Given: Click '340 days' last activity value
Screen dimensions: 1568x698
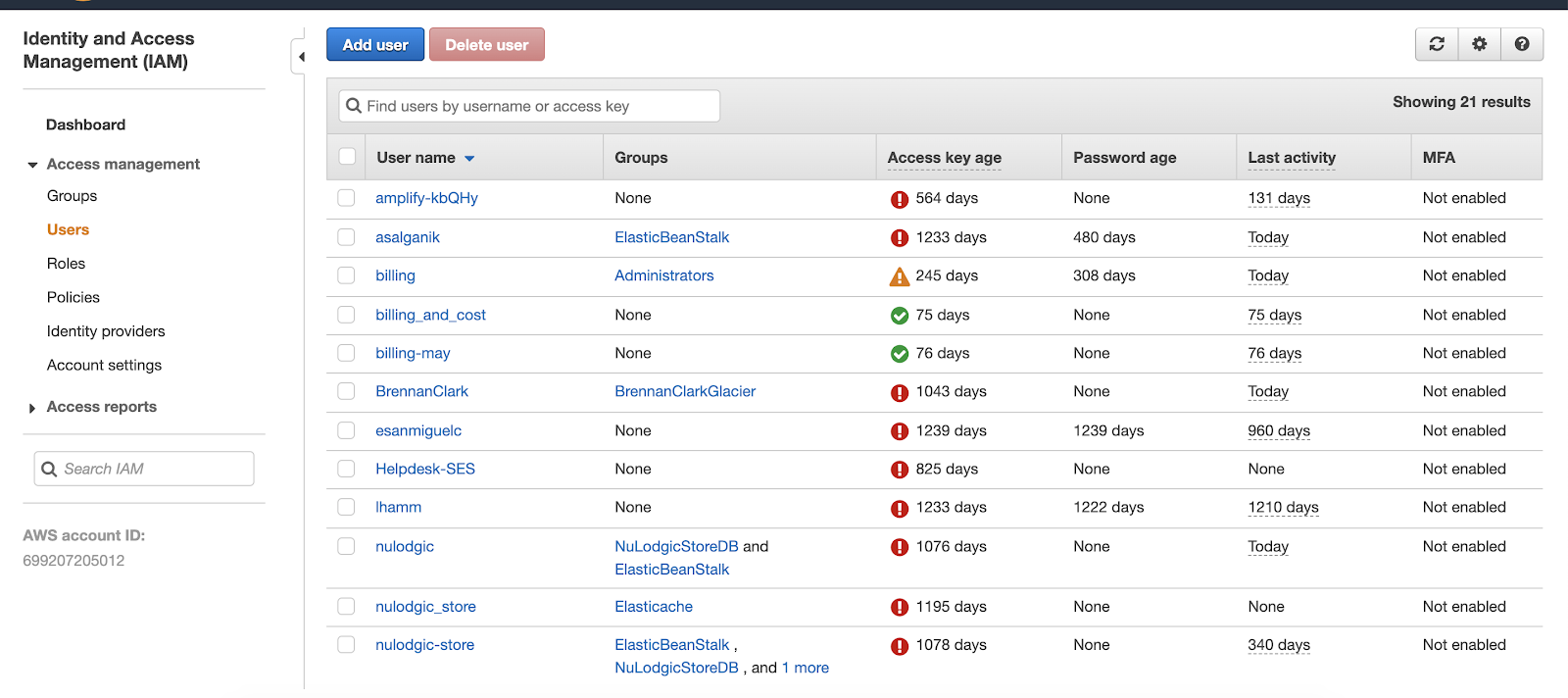Looking at the screenshot, I should click(x=1279, y=645).
